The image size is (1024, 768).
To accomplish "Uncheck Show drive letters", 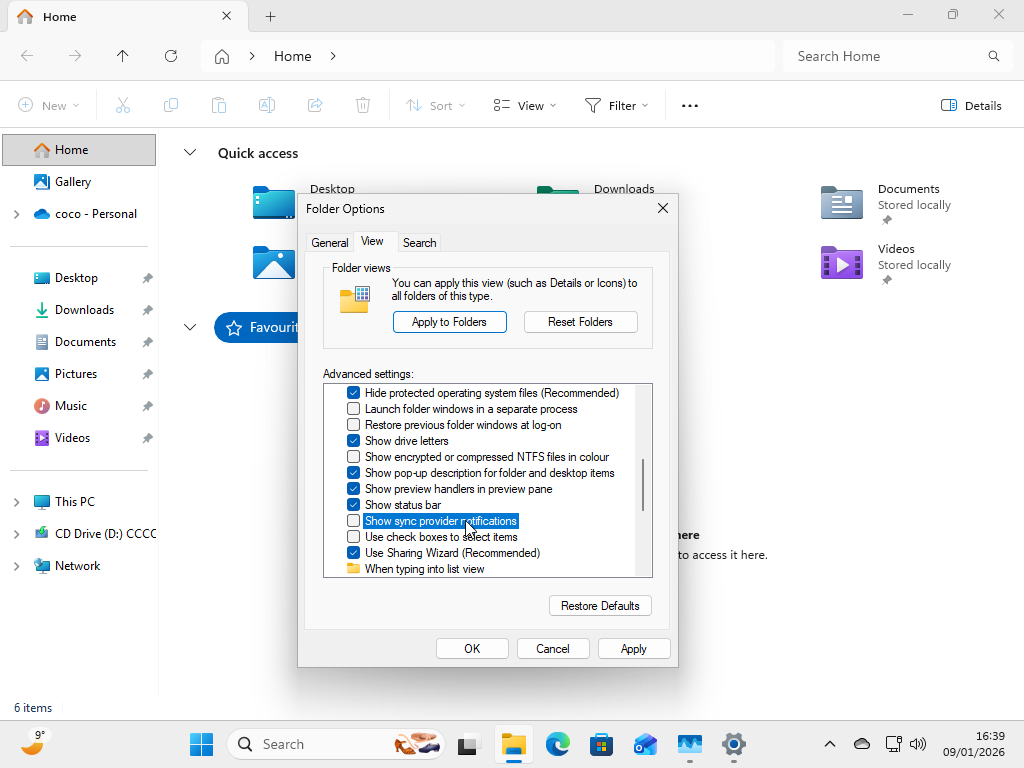I will [x=353, y=440].
